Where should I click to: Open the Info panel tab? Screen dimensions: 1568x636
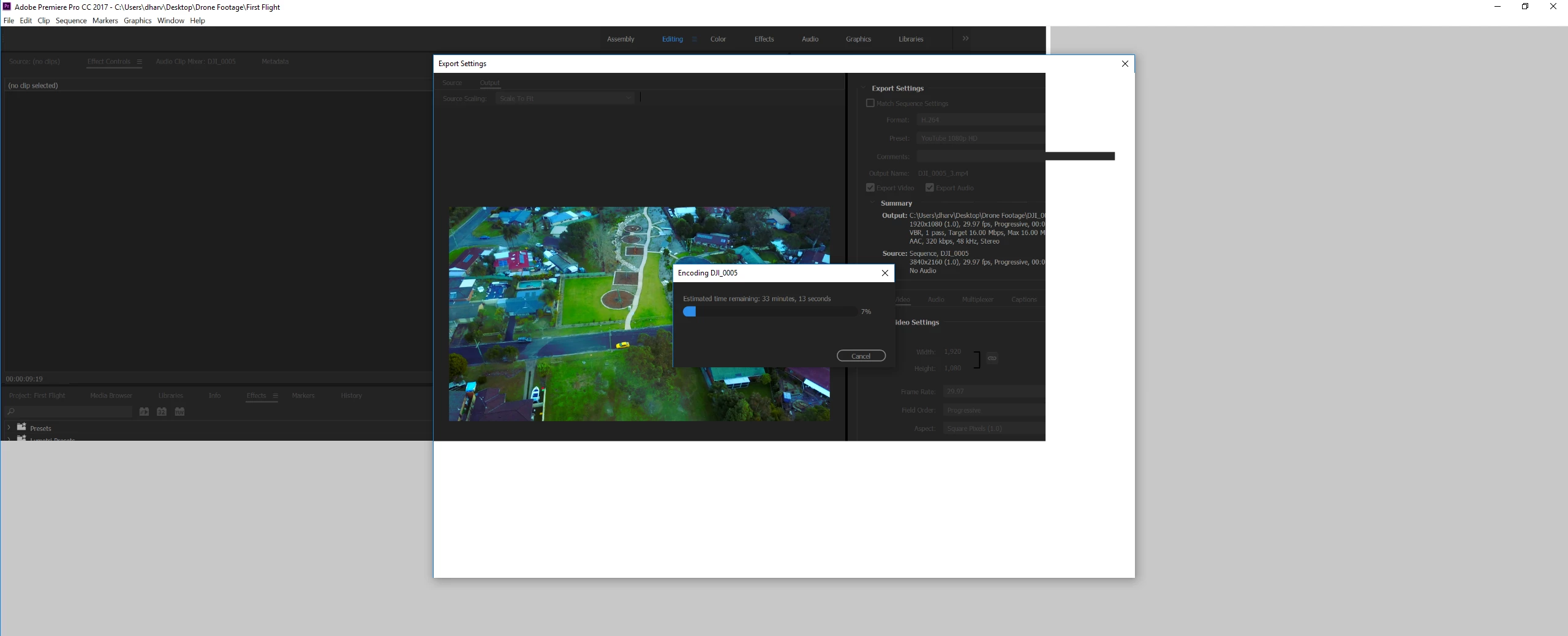tap(214, 395)
